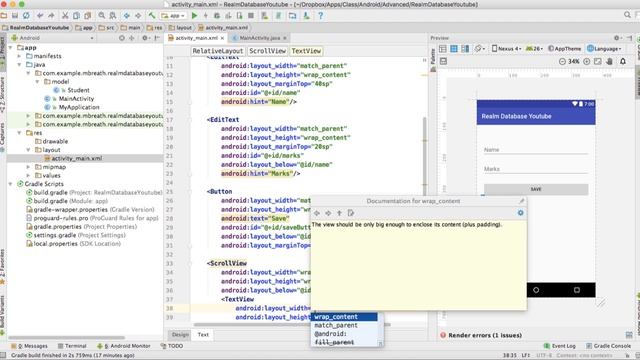Open the orientation dropdown in Preview
The height and width of the screenshot is (360, 640).
(479, 49)
